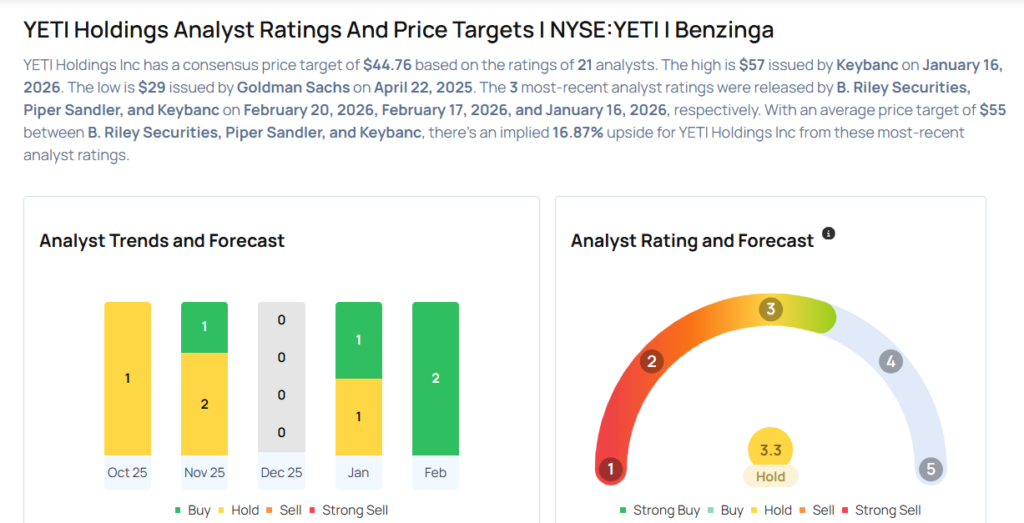1024x523 pixels.
Task: Click the Analyst Trends and Forecast heading
Action: pyautogui.click(x=162, y=241)
